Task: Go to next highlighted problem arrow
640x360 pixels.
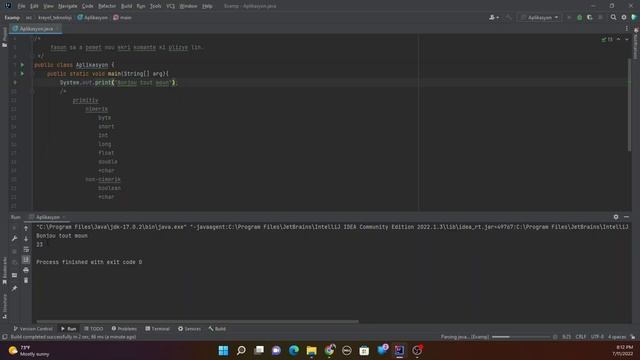Action: coord(627,40)
